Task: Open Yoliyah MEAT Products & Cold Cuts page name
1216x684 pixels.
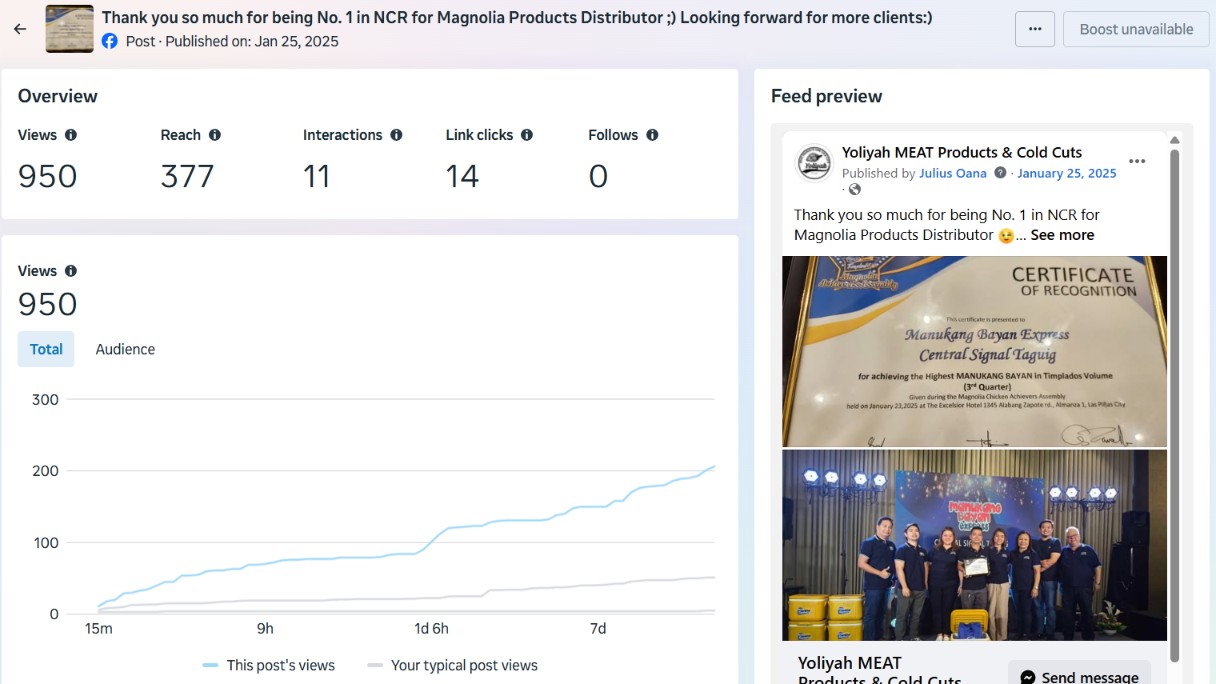Action: point(962,152)
